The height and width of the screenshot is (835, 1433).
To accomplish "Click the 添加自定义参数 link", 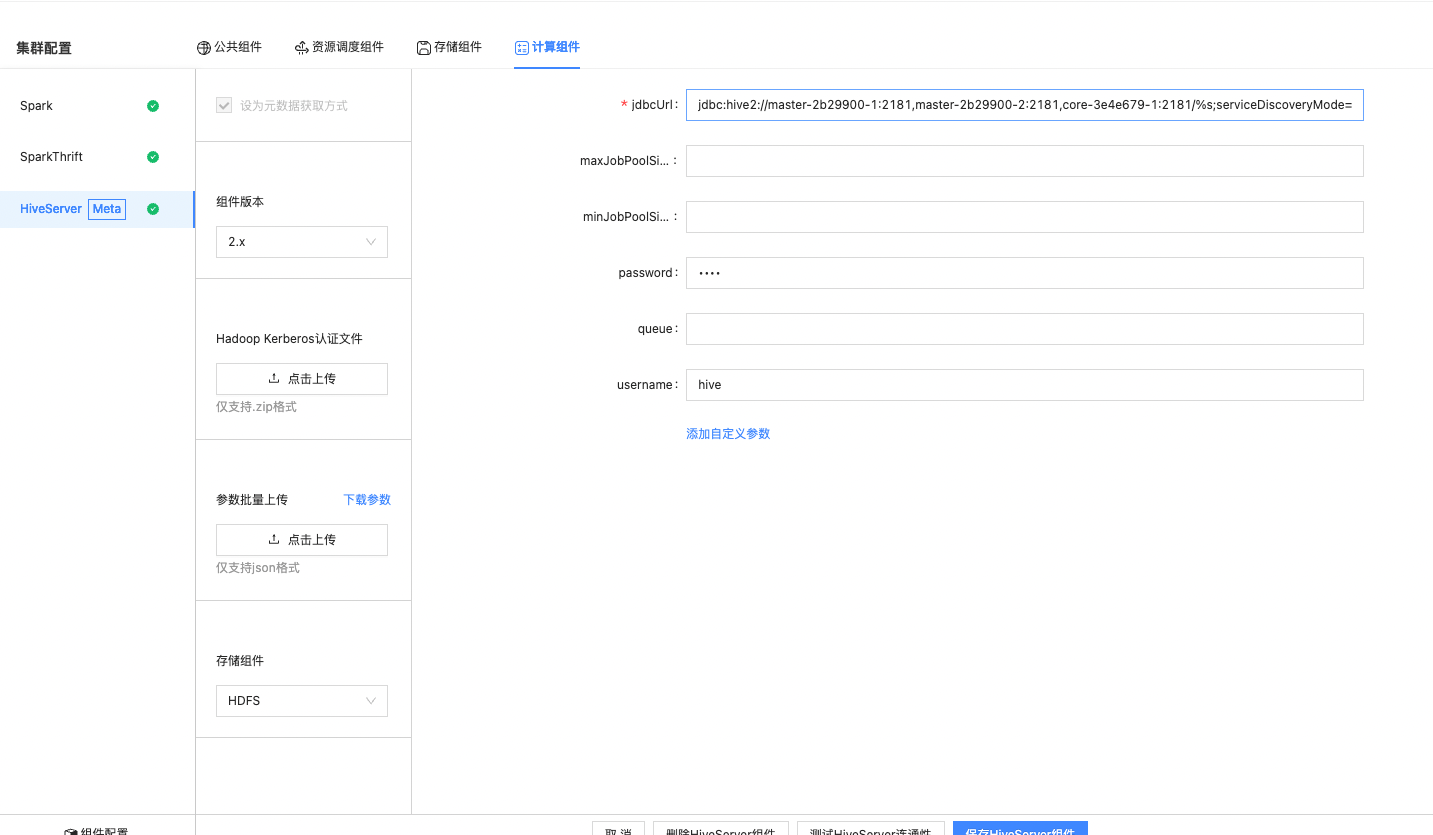I will [x=728, y=434].
